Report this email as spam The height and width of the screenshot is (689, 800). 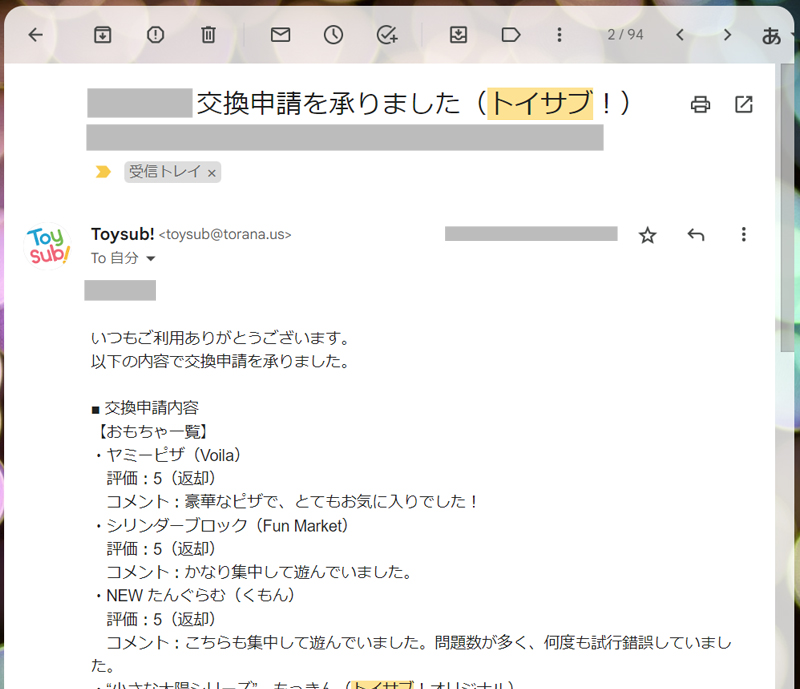[x=155, y=35]
